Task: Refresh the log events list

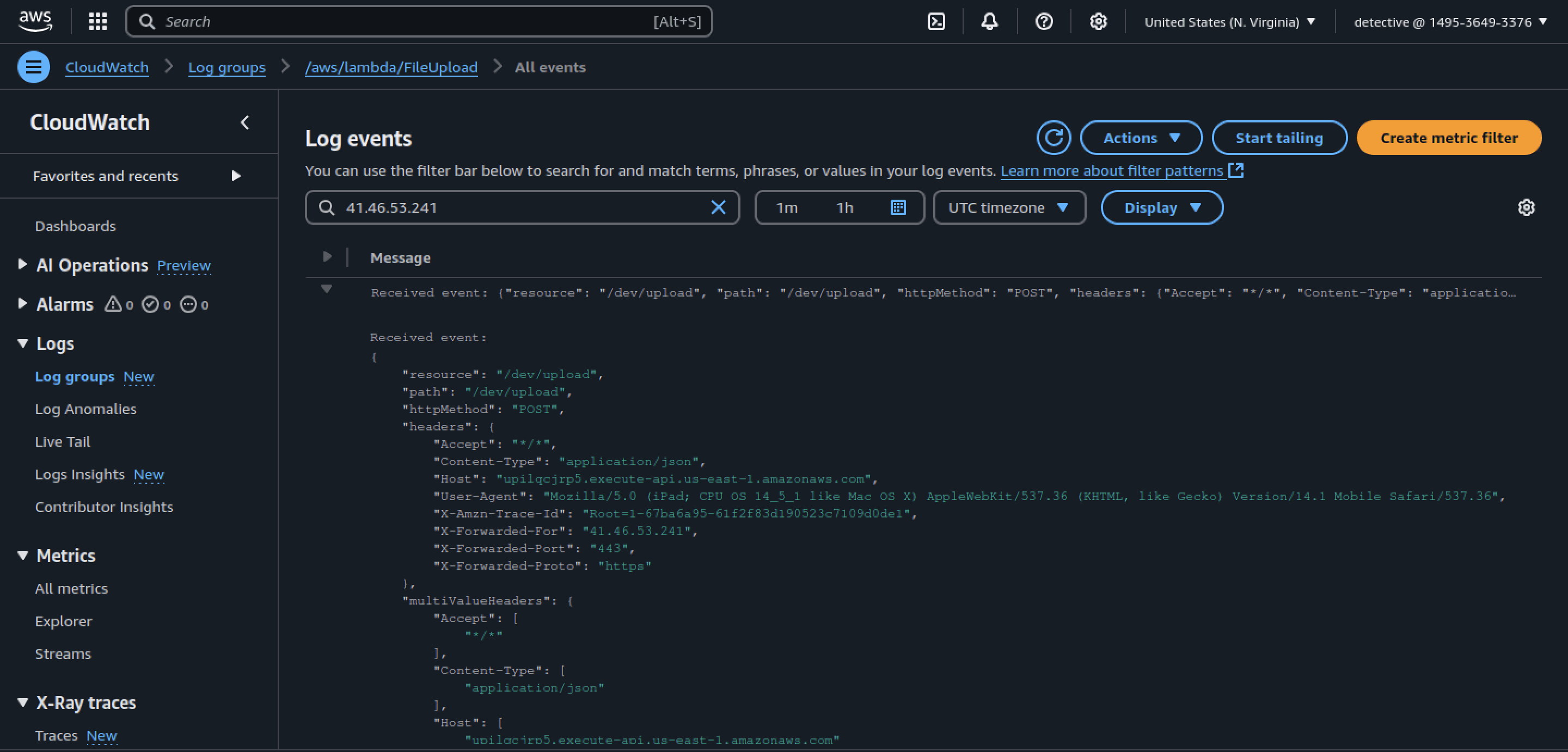Action: (1053, 138)
